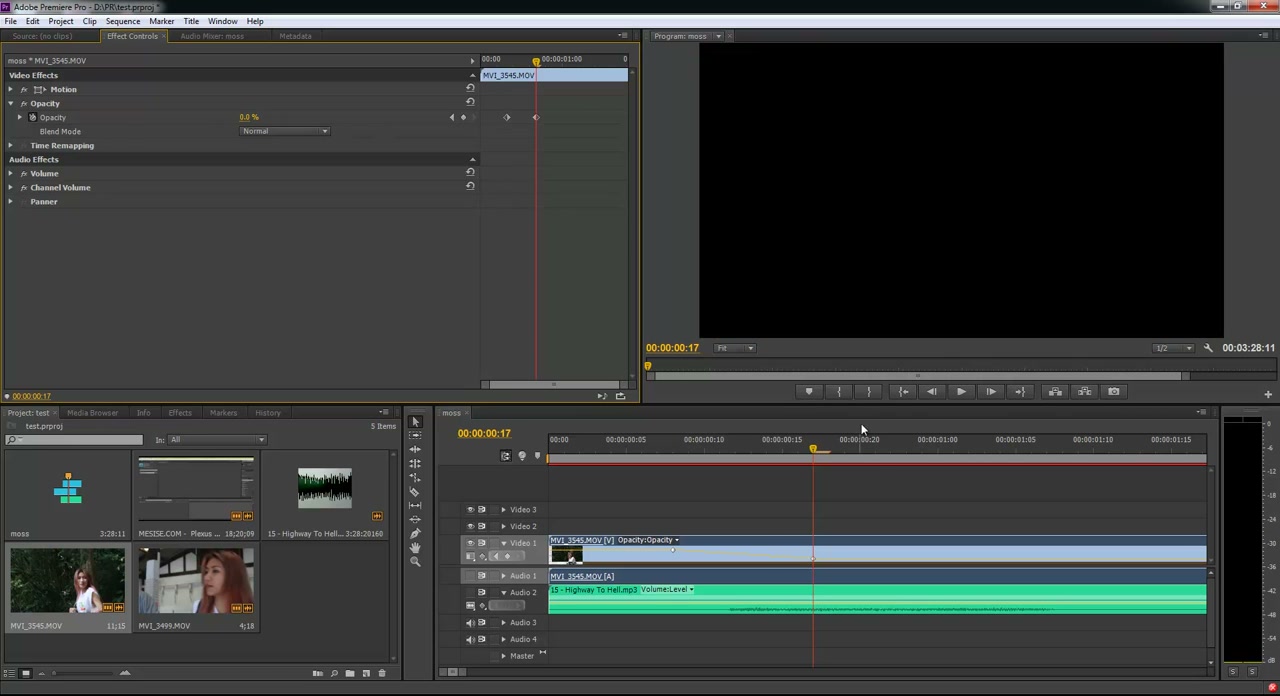Switch to Effects tab
Image resolution: width=1280 pixels, height=696 pixels.
click(180, 412)
